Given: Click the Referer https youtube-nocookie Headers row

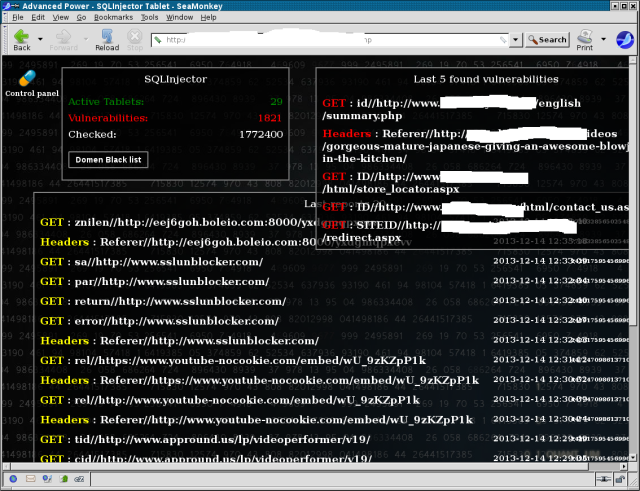Looking at the screenshot, I should pos(260,380).
